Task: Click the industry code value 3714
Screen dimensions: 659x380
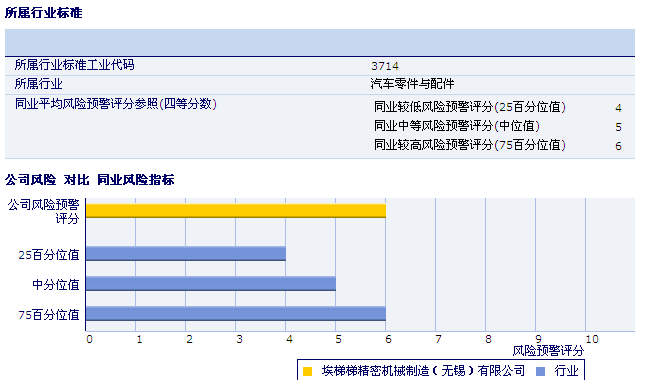Action: coord(385,66)
